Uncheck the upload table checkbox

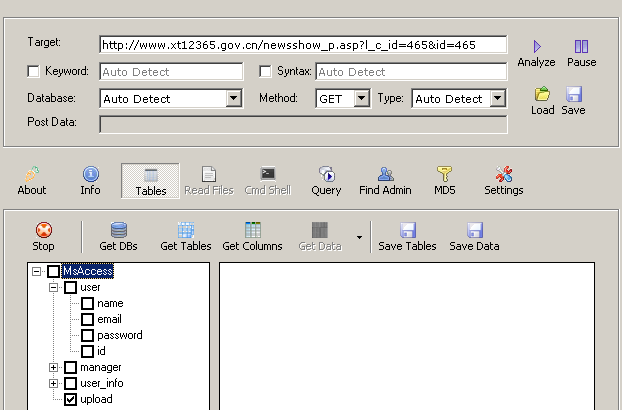70,399
